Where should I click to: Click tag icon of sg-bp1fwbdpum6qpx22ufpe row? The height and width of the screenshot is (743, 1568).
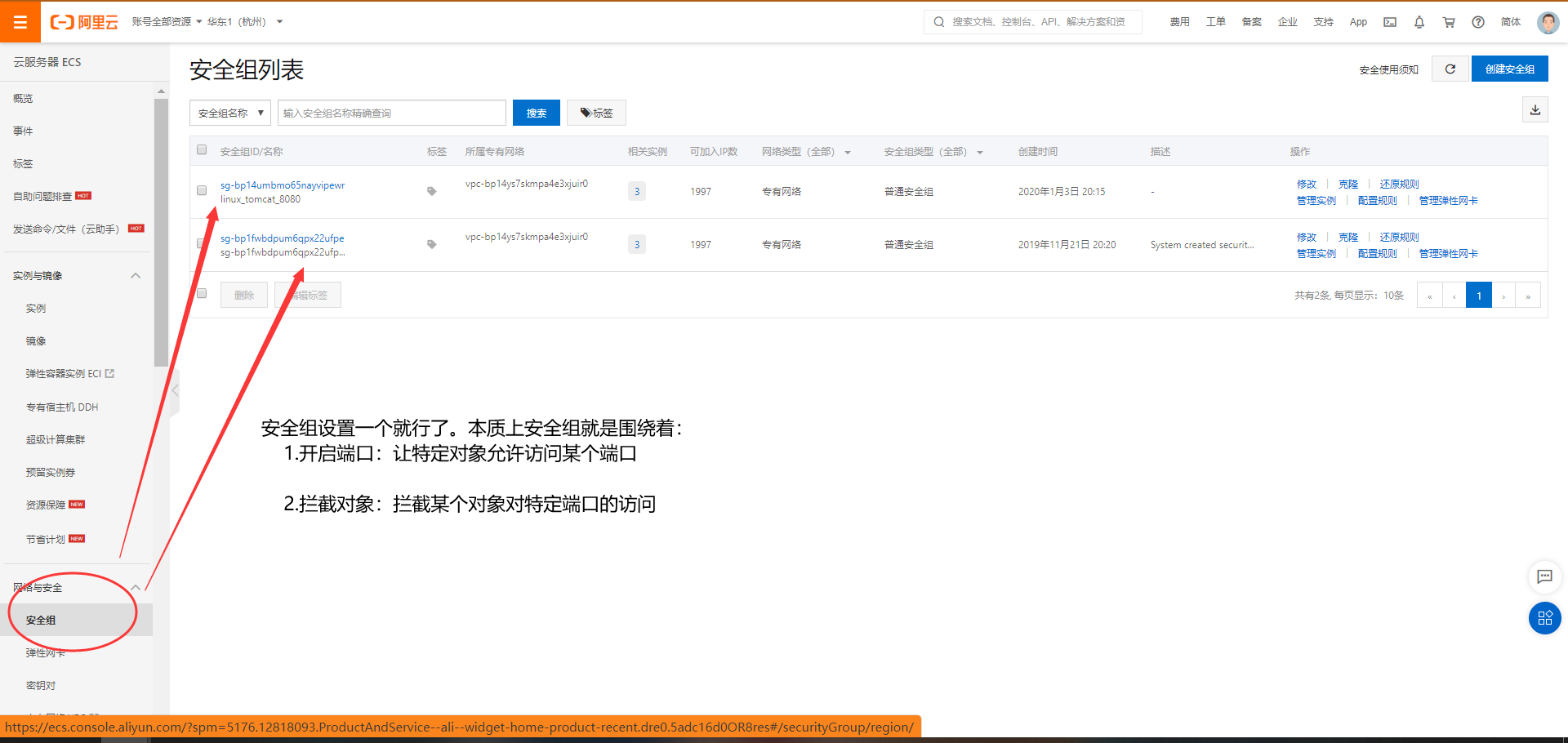click(x=432, y=244)
